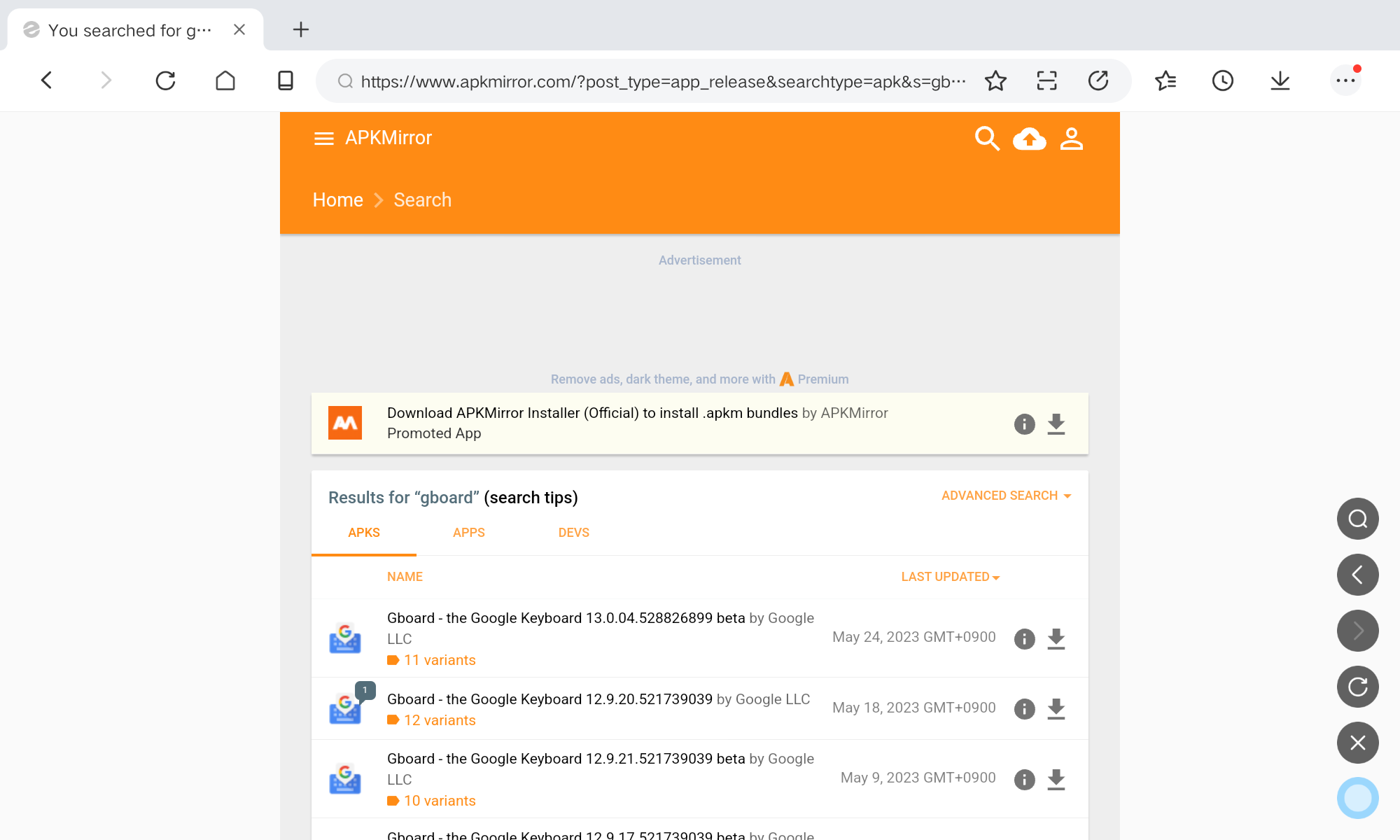Open the user account profile icon

coord(1071,139)
